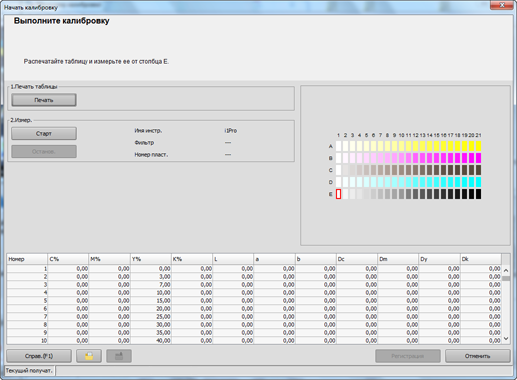This screenshot has height=380, width=517.
Task: Select table row number 5
Action: [x=254, y=301]
